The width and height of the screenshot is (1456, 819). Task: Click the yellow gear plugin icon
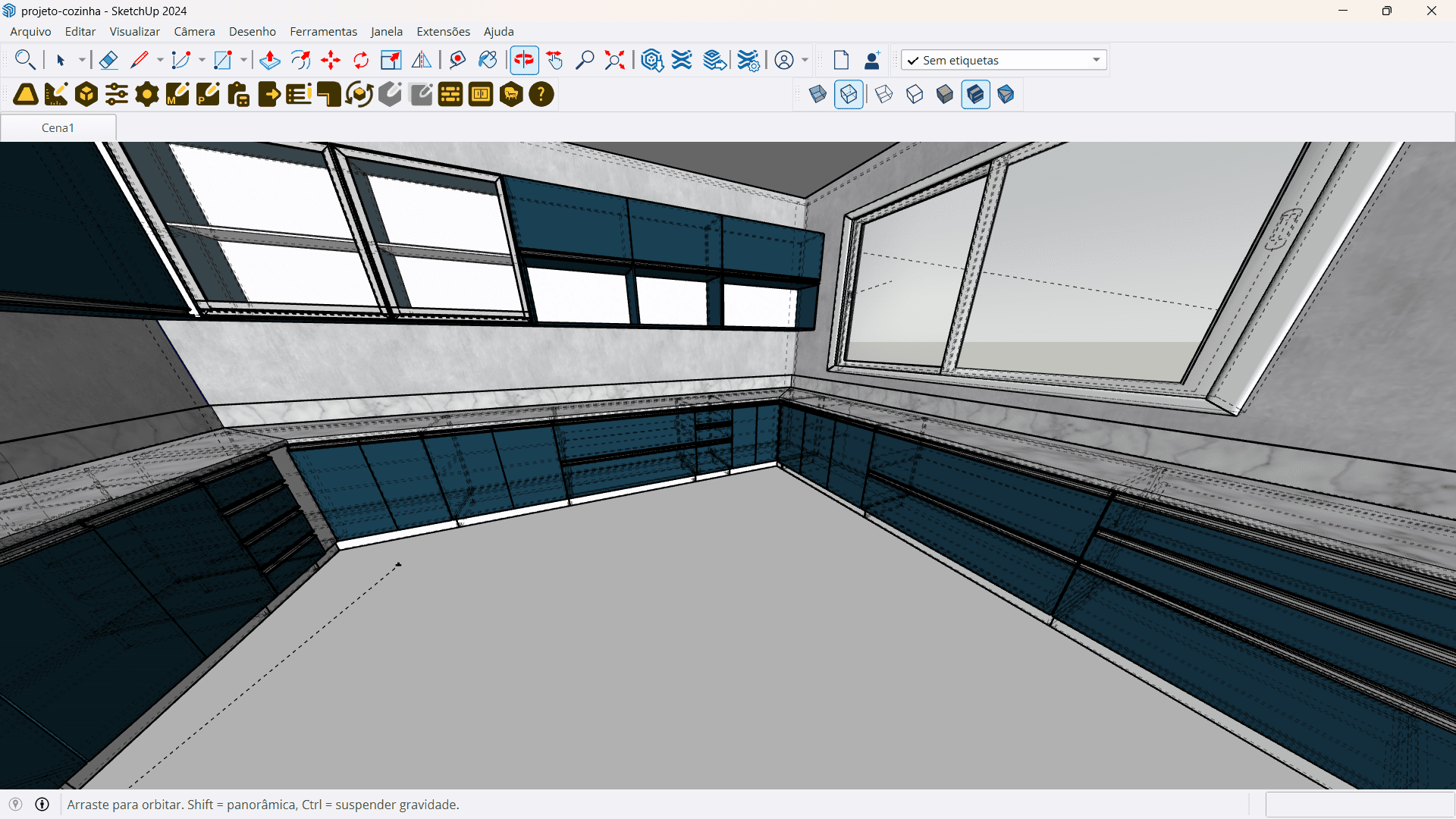147,94
